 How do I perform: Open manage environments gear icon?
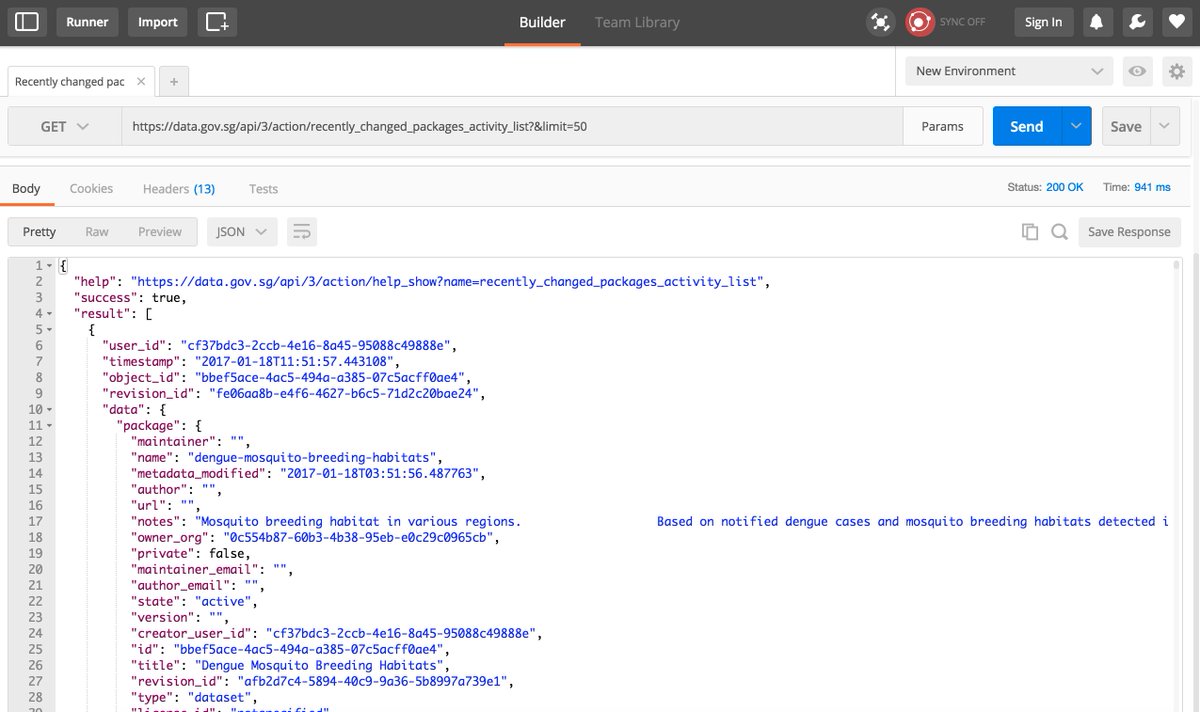point(1176,71)
